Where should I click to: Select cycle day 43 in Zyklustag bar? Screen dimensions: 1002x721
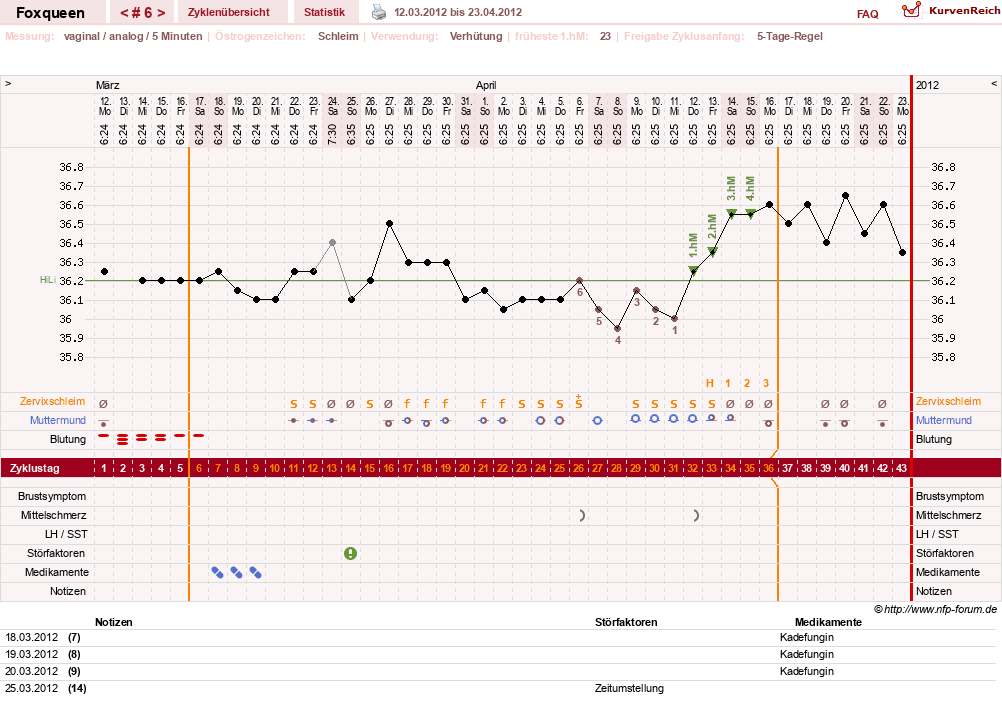click(901, 468)
